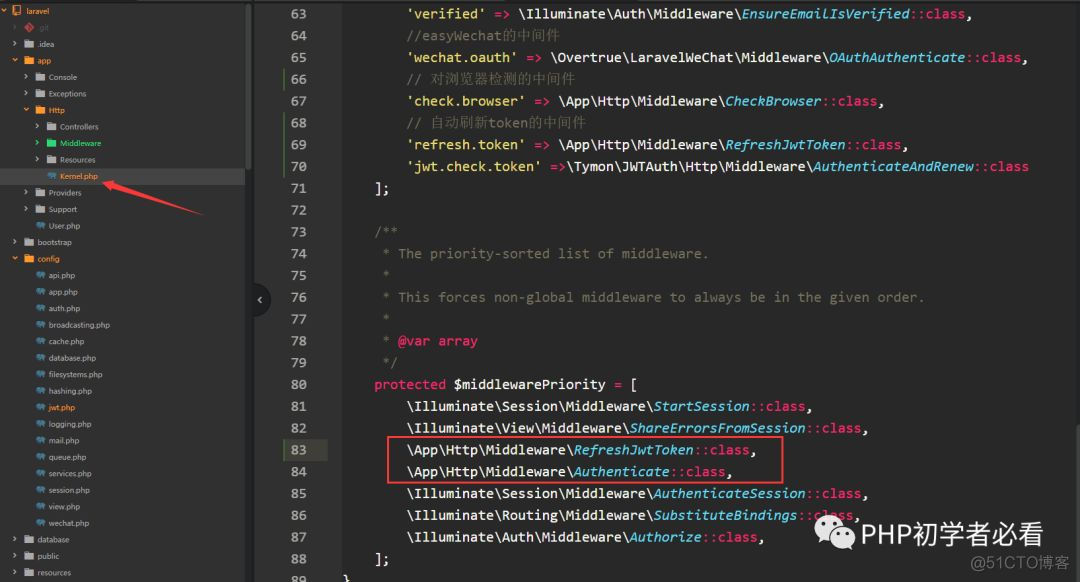Viewport: 1080px width, 582px height.
Task: Click the app folder icon
Action: [29, 60]
